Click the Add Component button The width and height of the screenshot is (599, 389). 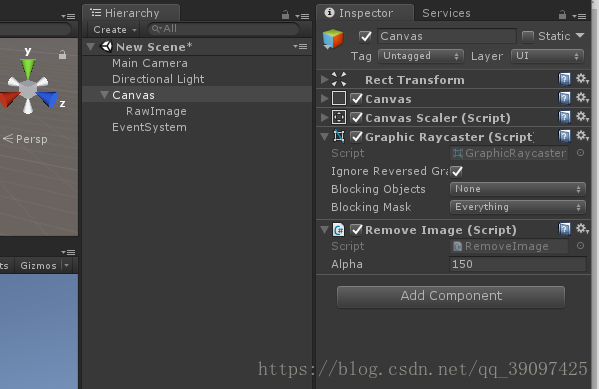coord(451,297)
